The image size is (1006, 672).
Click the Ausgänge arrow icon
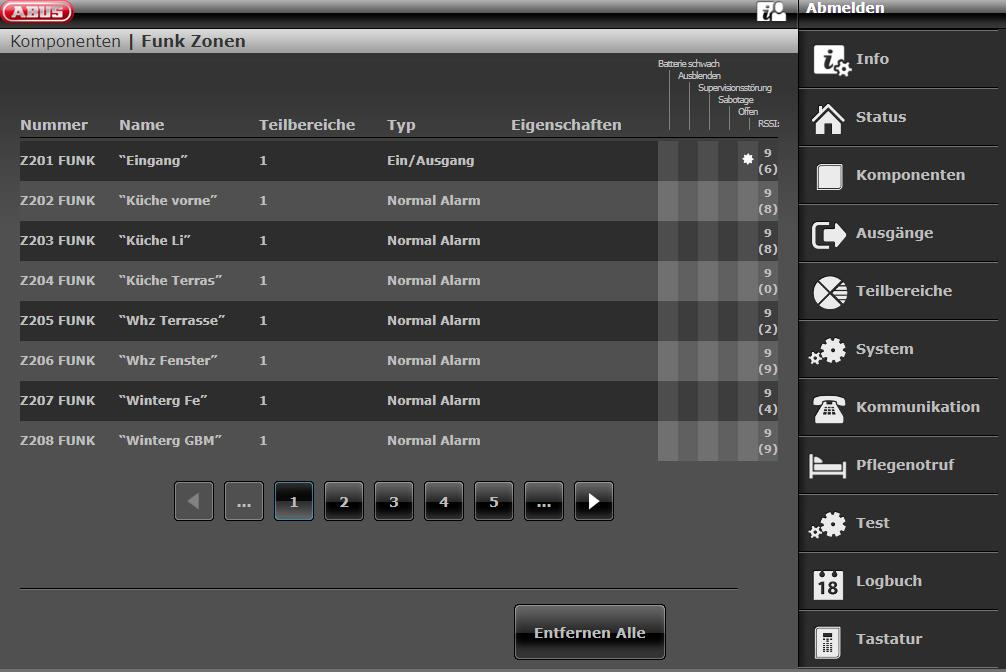click(x=829, y=234)
